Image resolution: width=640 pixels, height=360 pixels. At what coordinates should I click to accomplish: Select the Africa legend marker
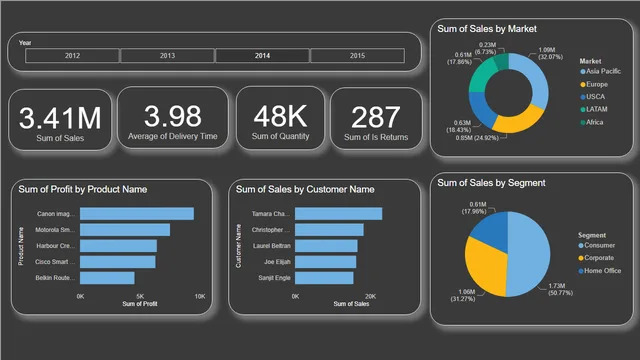coord(583,122)
